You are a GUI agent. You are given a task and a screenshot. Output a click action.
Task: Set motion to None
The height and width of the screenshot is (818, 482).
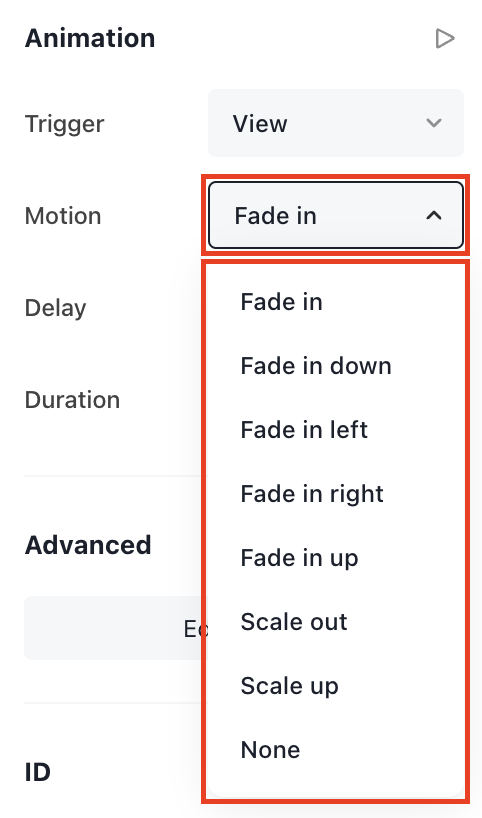pyautogui.click(x=270, y=750)
